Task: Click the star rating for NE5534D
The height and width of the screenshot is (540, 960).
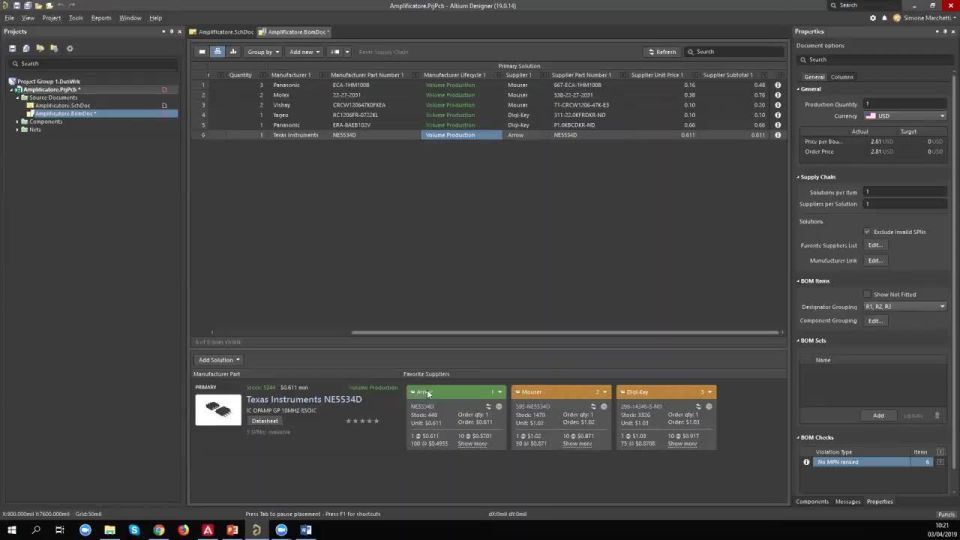Action: [x=362, y=421]
